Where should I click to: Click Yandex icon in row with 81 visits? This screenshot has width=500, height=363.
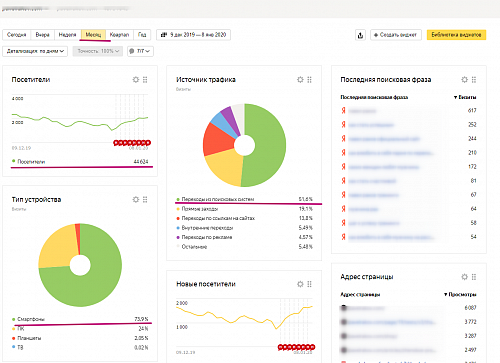click(x=343, y=180)
